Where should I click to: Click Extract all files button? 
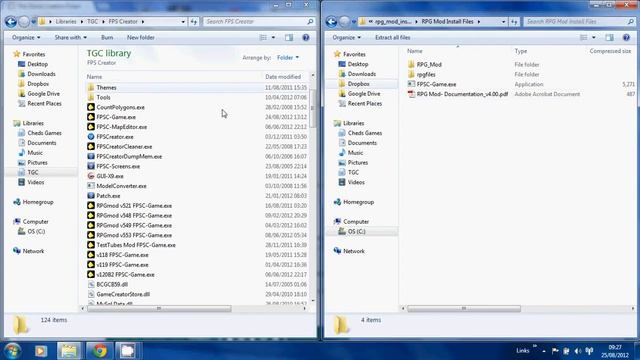tap(393, 38)
